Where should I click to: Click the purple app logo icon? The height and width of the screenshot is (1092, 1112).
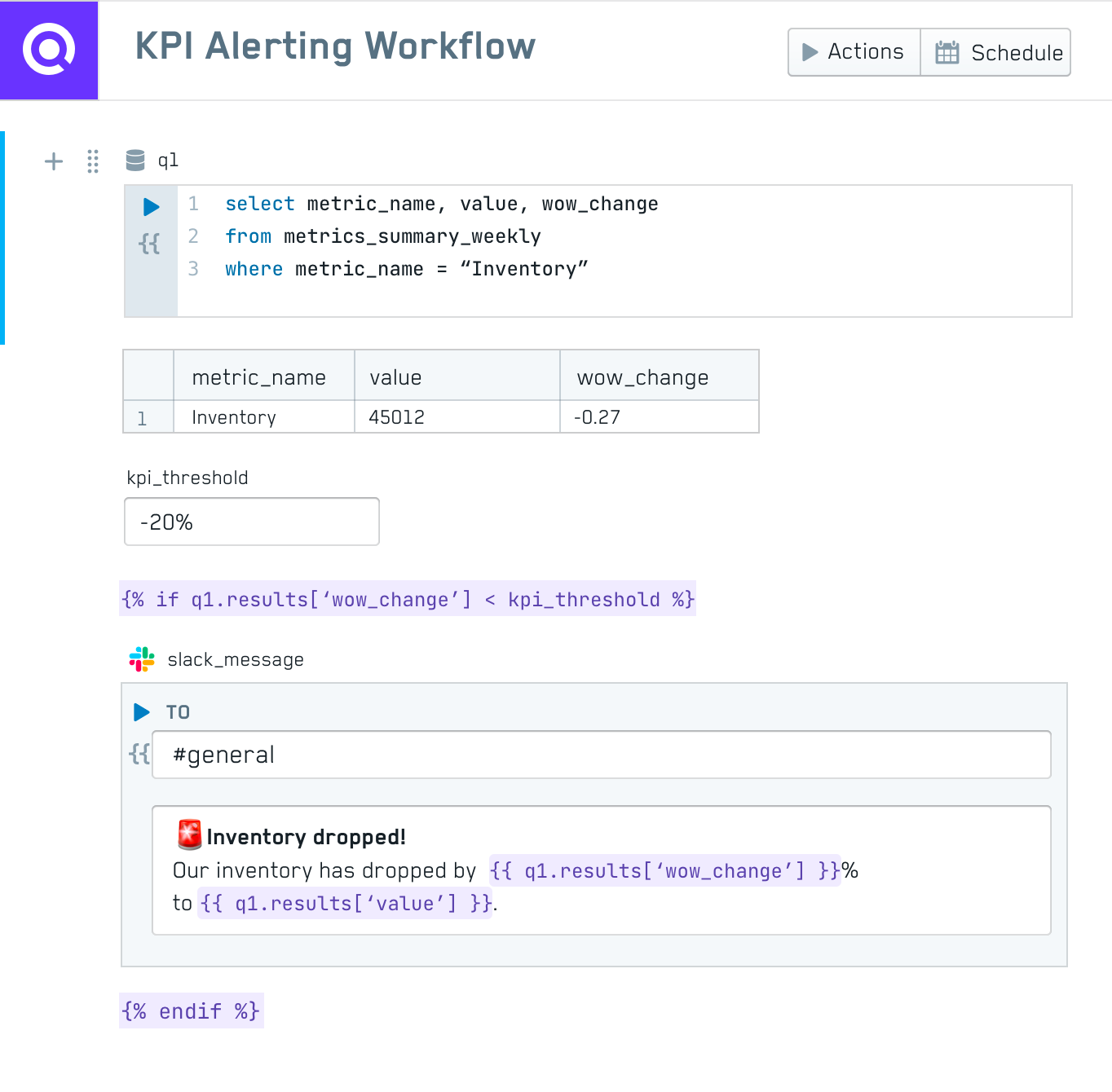point(49,50)
